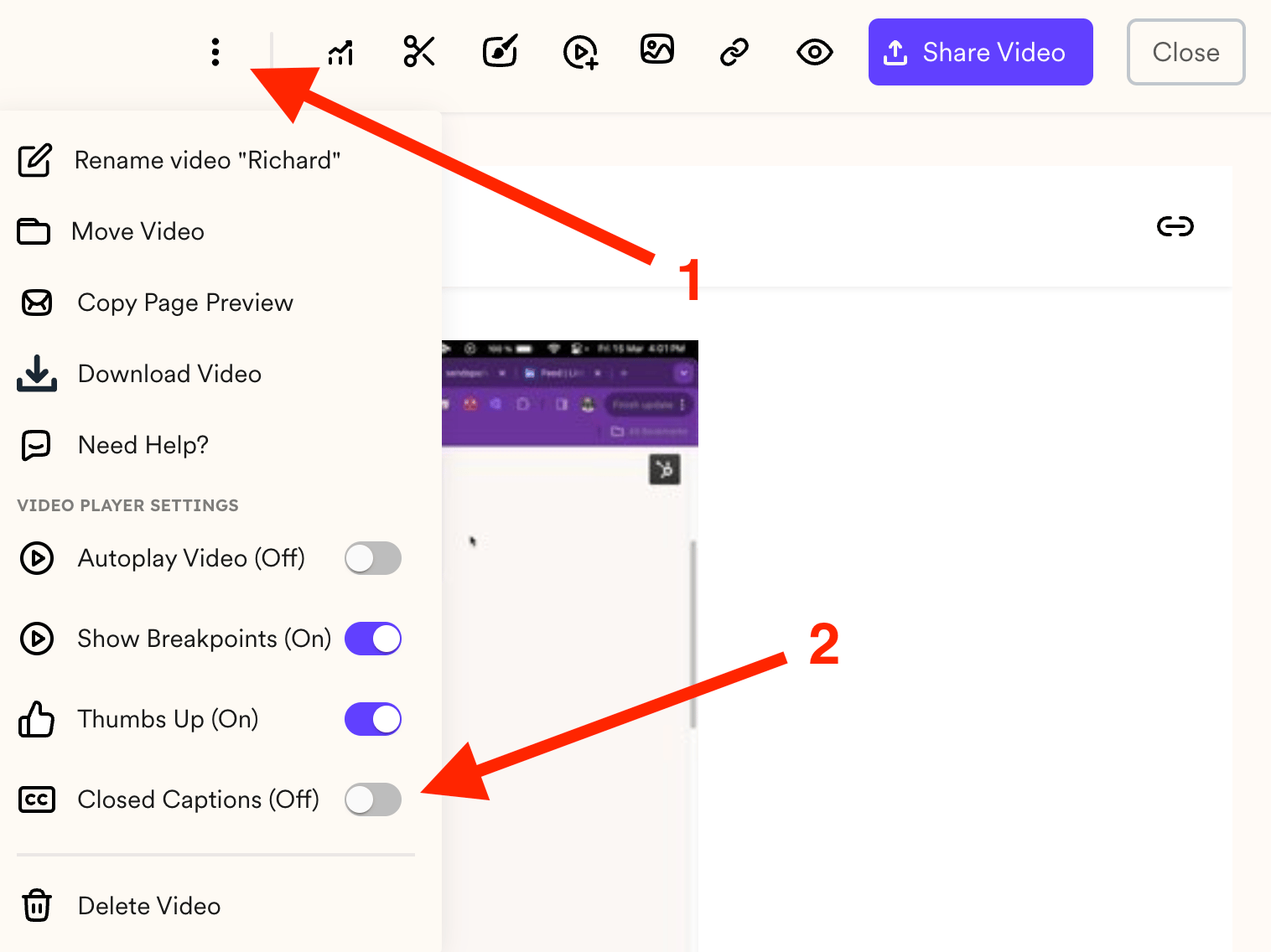Click the diagonal chain link icon in toolbar

tap(734, 52)
